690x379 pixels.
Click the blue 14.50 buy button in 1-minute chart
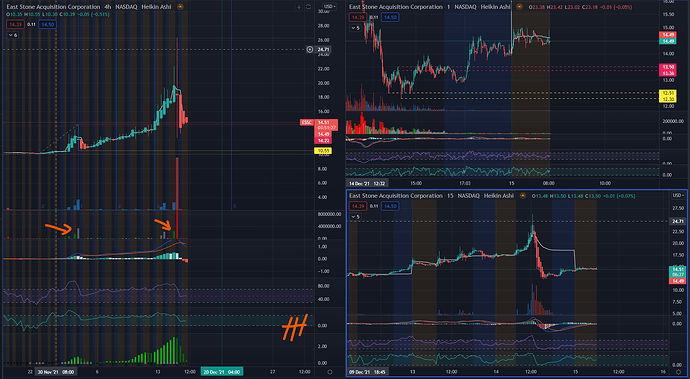click(390, 17)
